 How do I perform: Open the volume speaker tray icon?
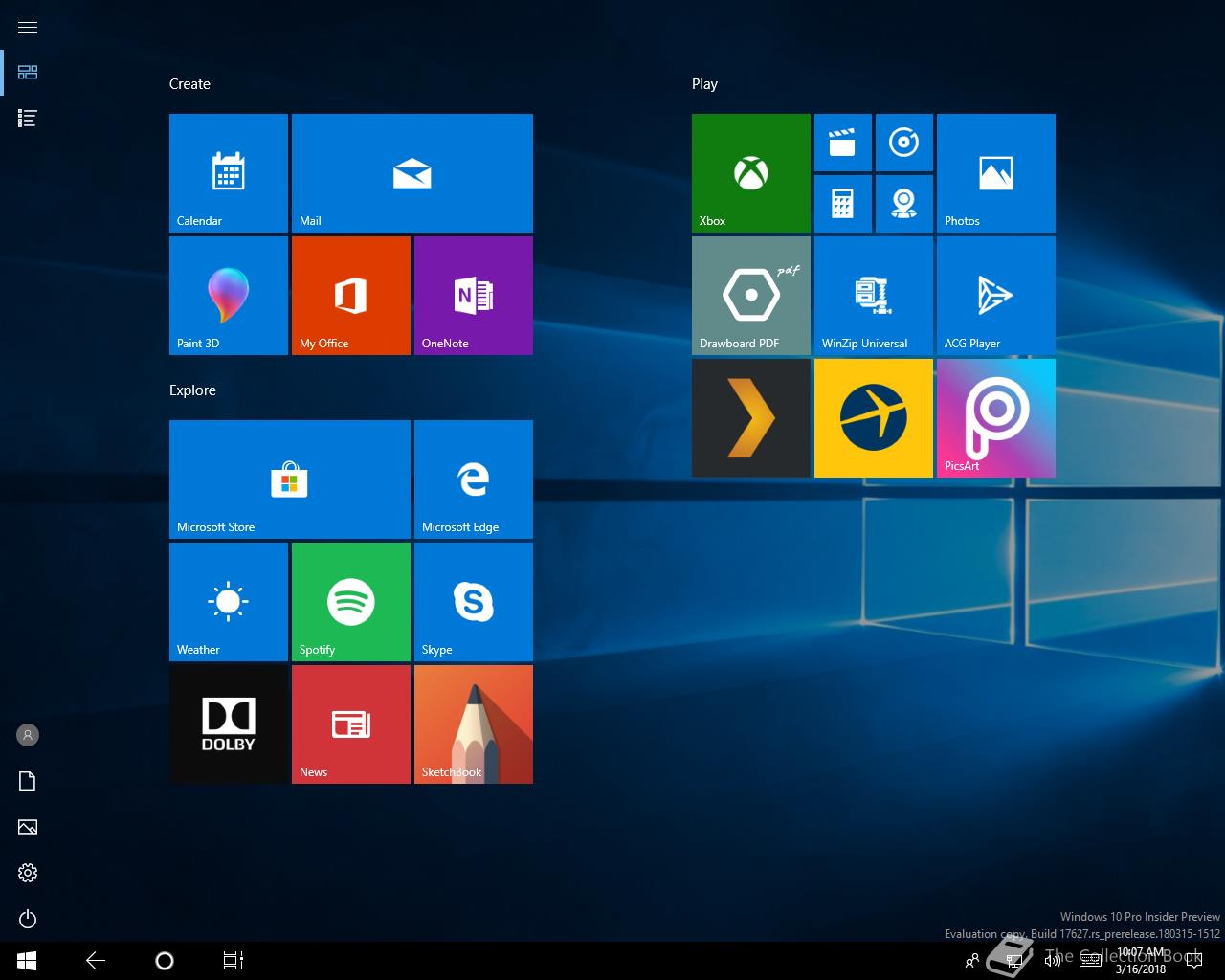click(x=1051, y=961)
